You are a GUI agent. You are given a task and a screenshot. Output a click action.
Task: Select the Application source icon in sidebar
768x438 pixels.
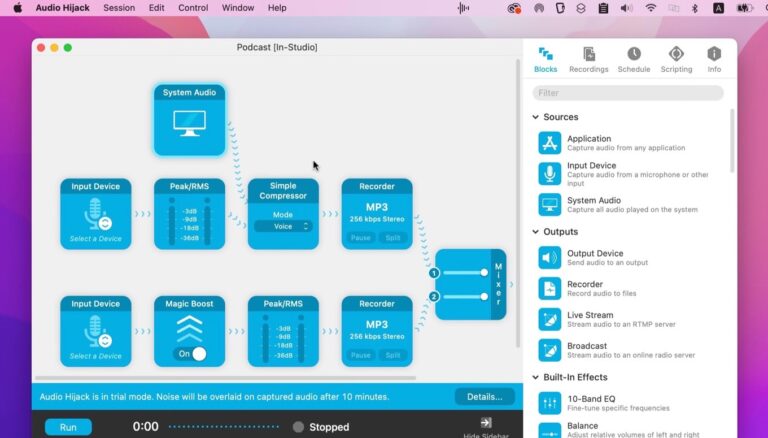(x=550, y=143)
